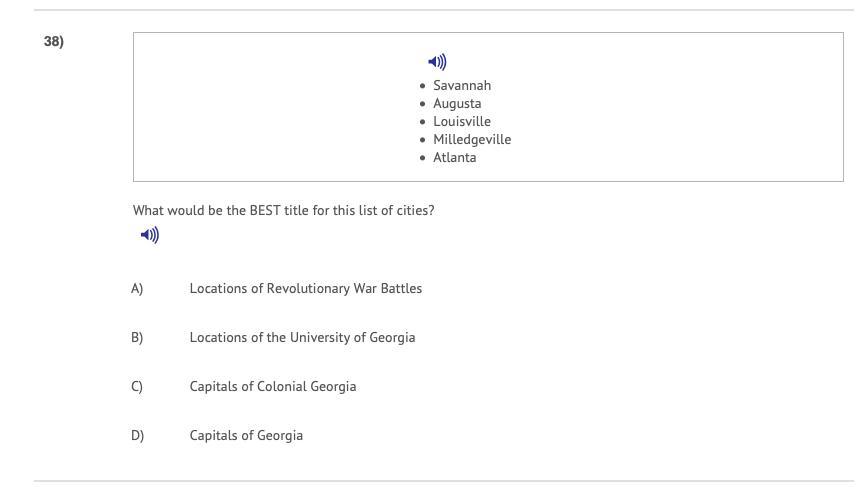Click Atlanta in the city list
This screenshot has width=858, height=487.
(454, 158)
